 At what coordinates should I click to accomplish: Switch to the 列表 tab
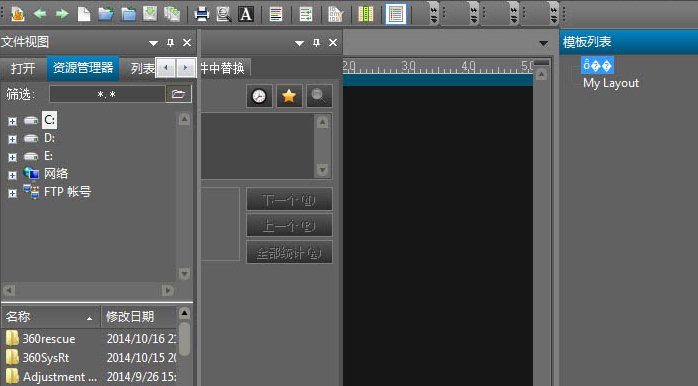142,68
